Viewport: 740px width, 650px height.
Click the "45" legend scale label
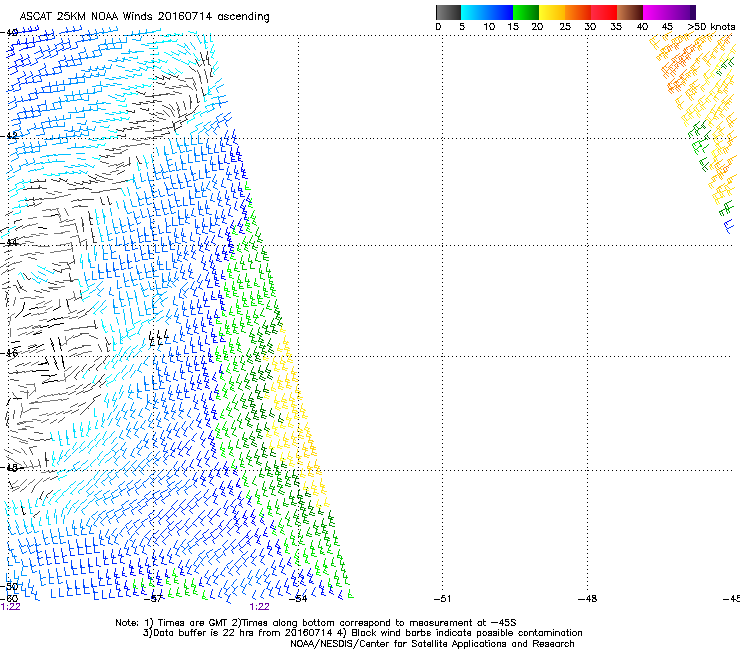(x=667, y=27)
